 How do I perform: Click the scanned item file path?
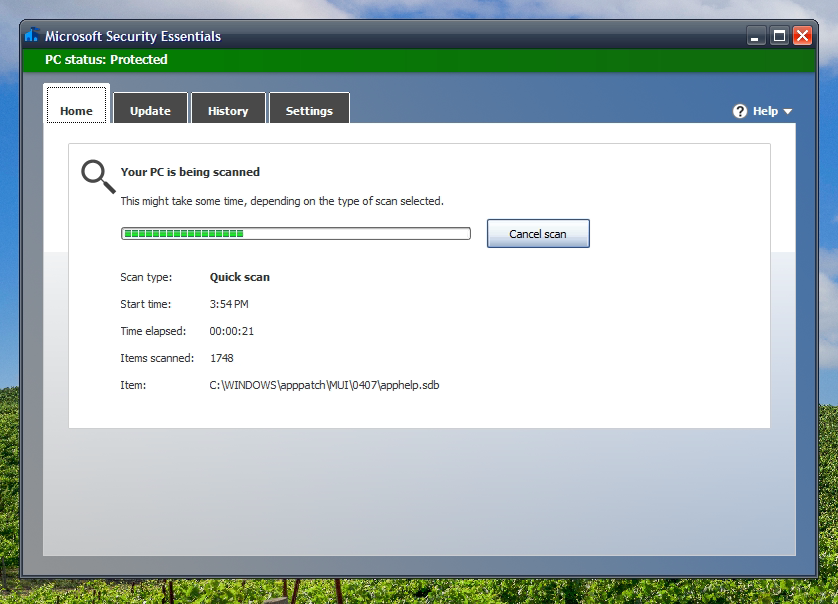[x=324, y=385]
